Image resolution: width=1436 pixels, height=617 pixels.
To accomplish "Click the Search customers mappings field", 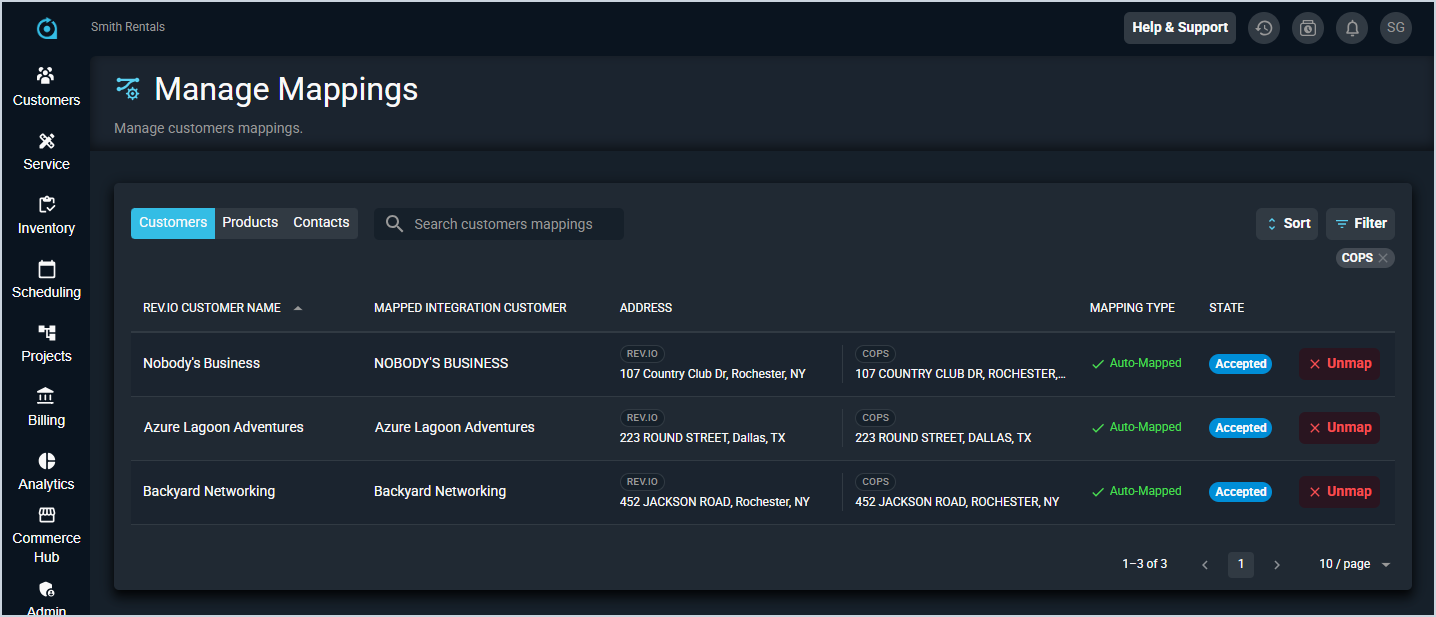I will click(510, 224).
